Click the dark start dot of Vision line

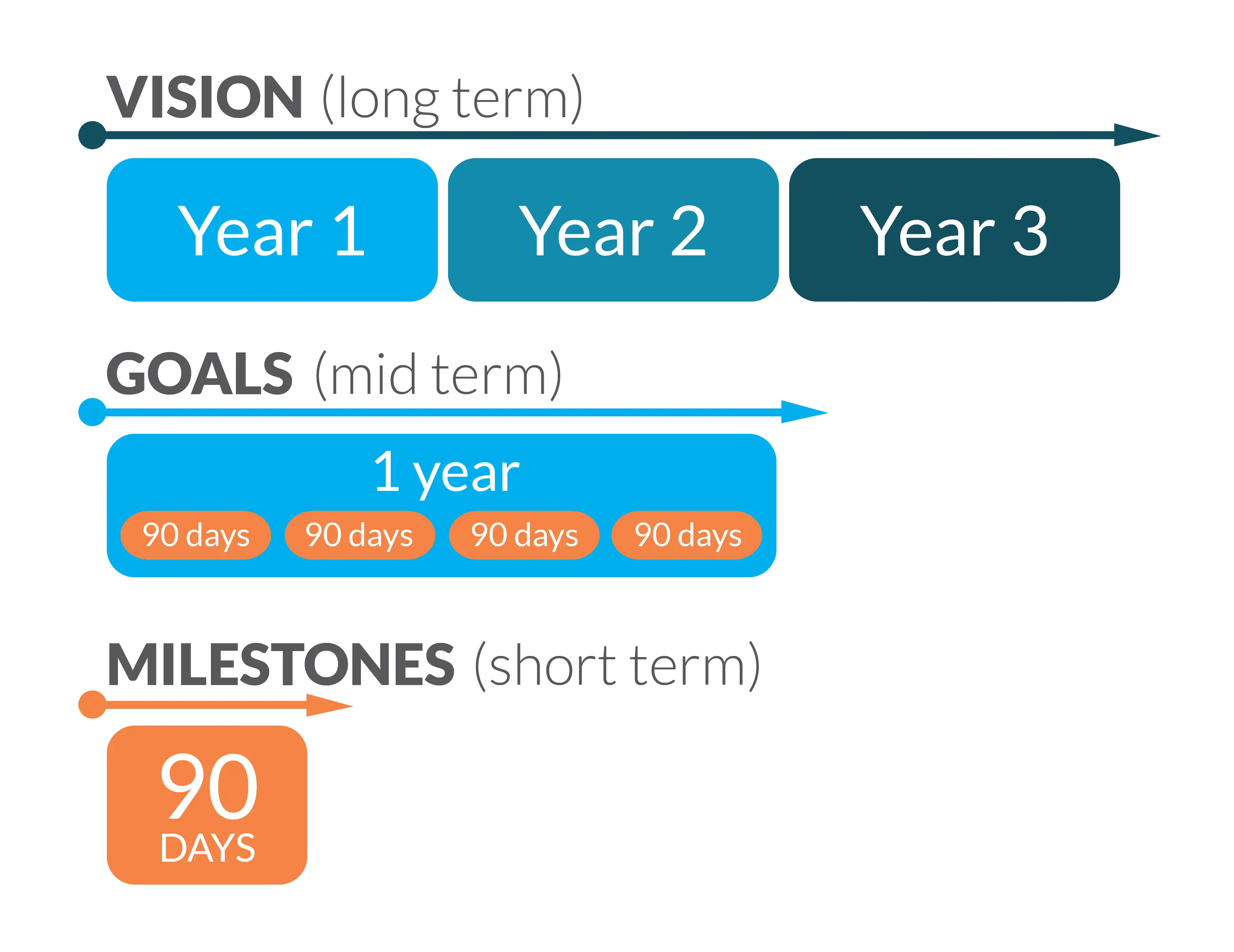pos(93,135)
